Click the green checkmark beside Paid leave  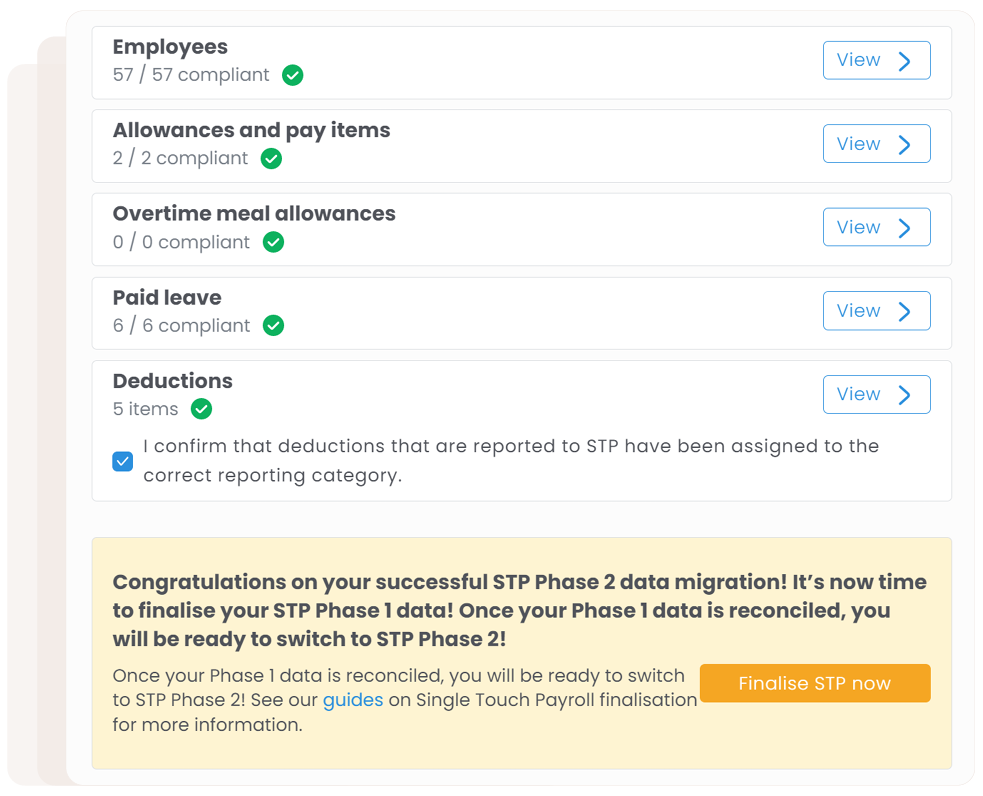coord(273,325)
